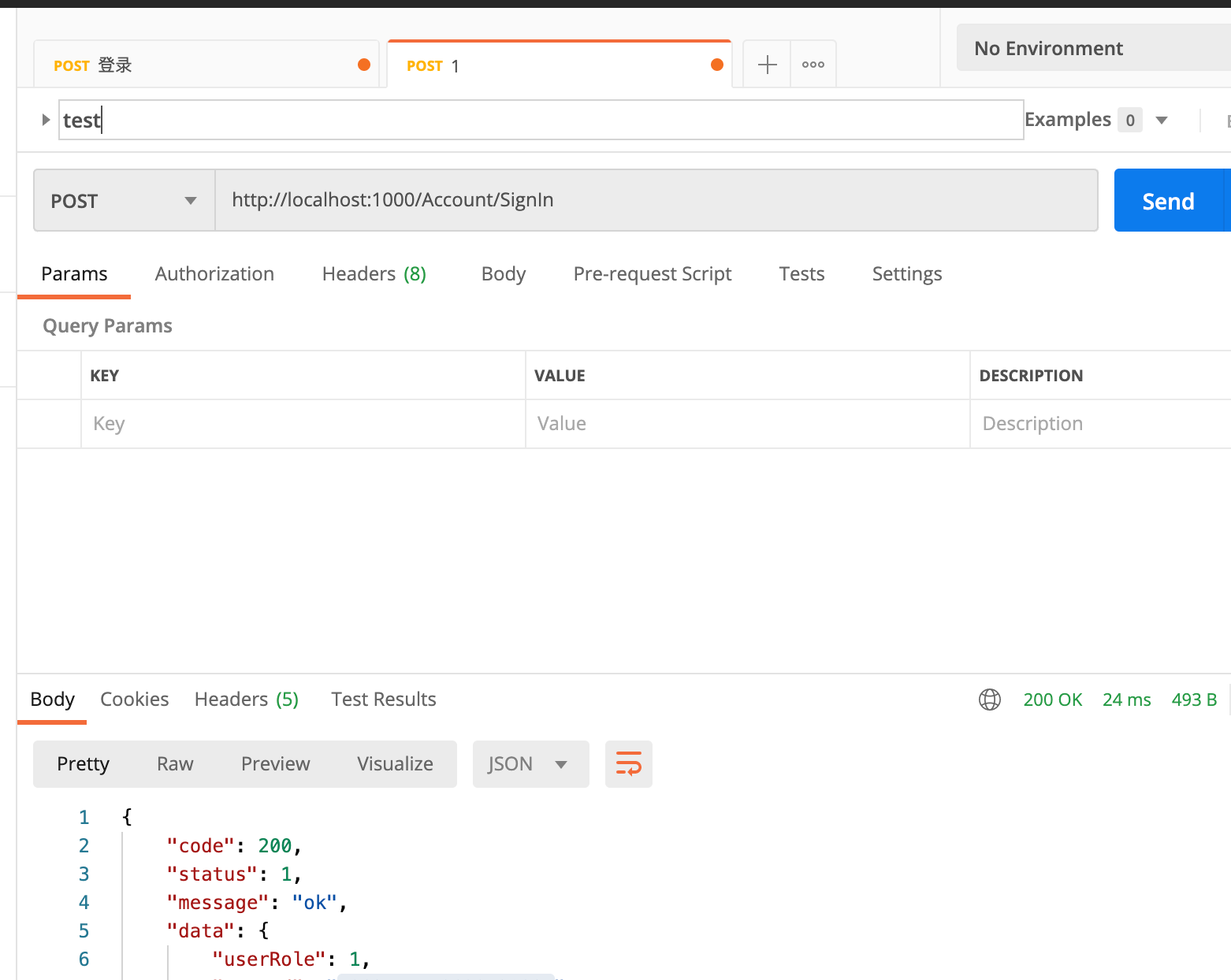Screen dimensions: 1231x980
Task: Open the Test Results tab
Action: [x=384, y=700]
